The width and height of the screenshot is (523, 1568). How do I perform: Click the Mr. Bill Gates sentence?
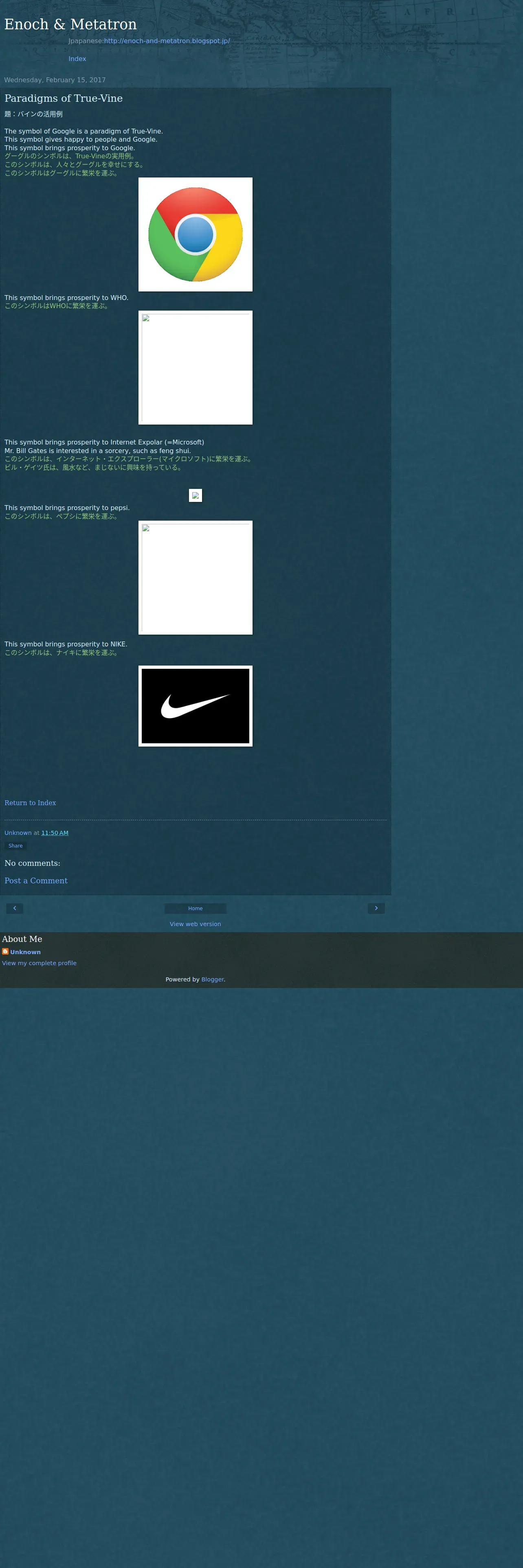(97, 451)
